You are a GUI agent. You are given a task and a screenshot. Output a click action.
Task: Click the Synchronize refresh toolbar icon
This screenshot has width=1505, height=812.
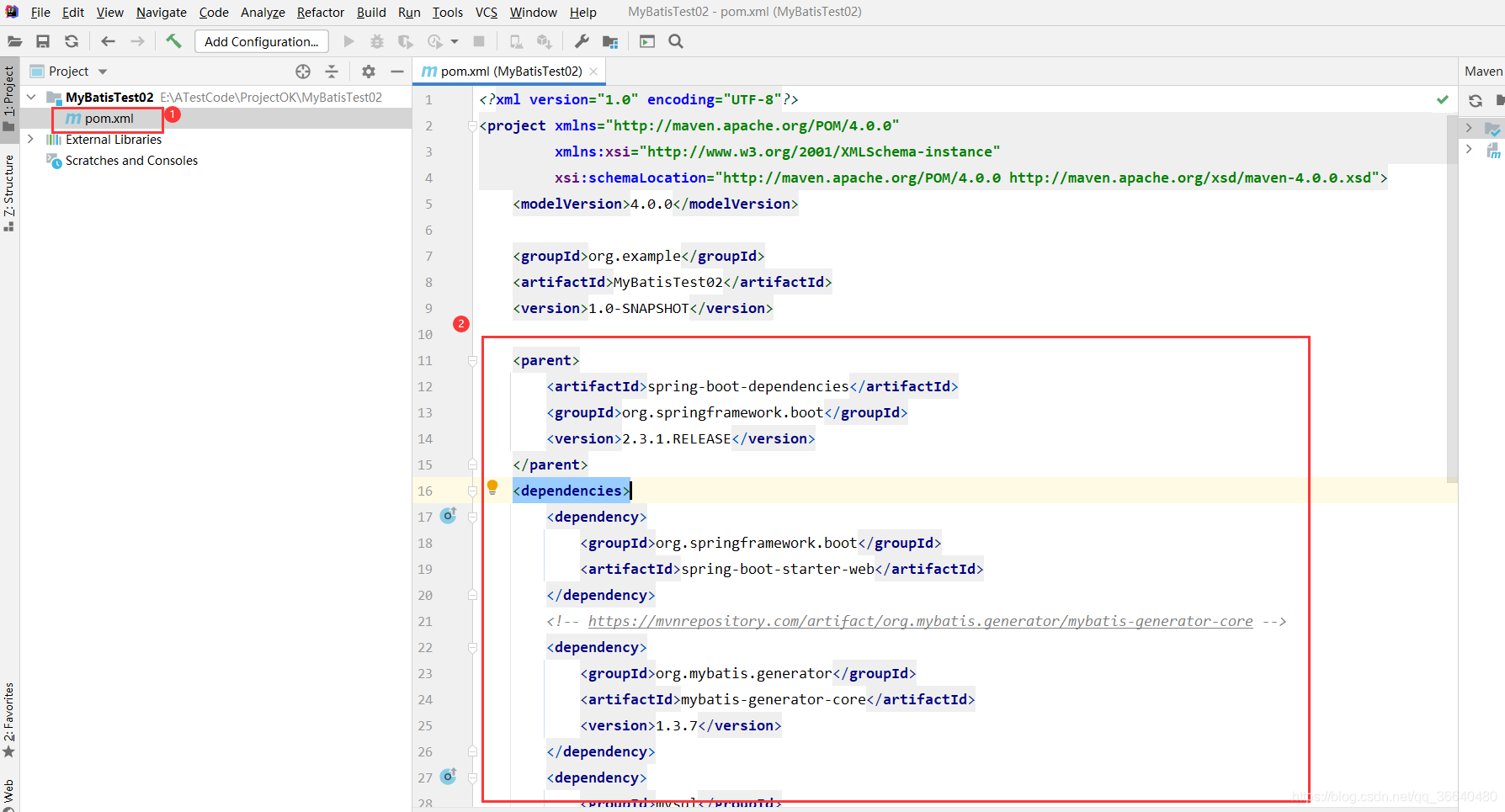click(72, 41)
